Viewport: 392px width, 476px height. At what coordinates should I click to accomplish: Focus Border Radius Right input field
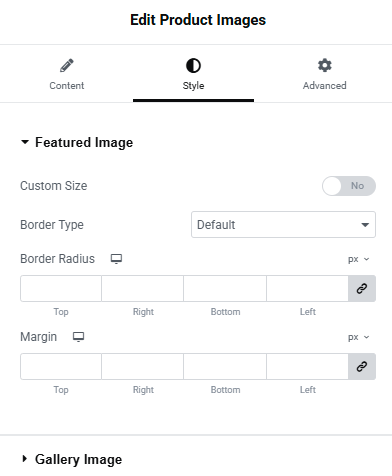coord(143,288)
